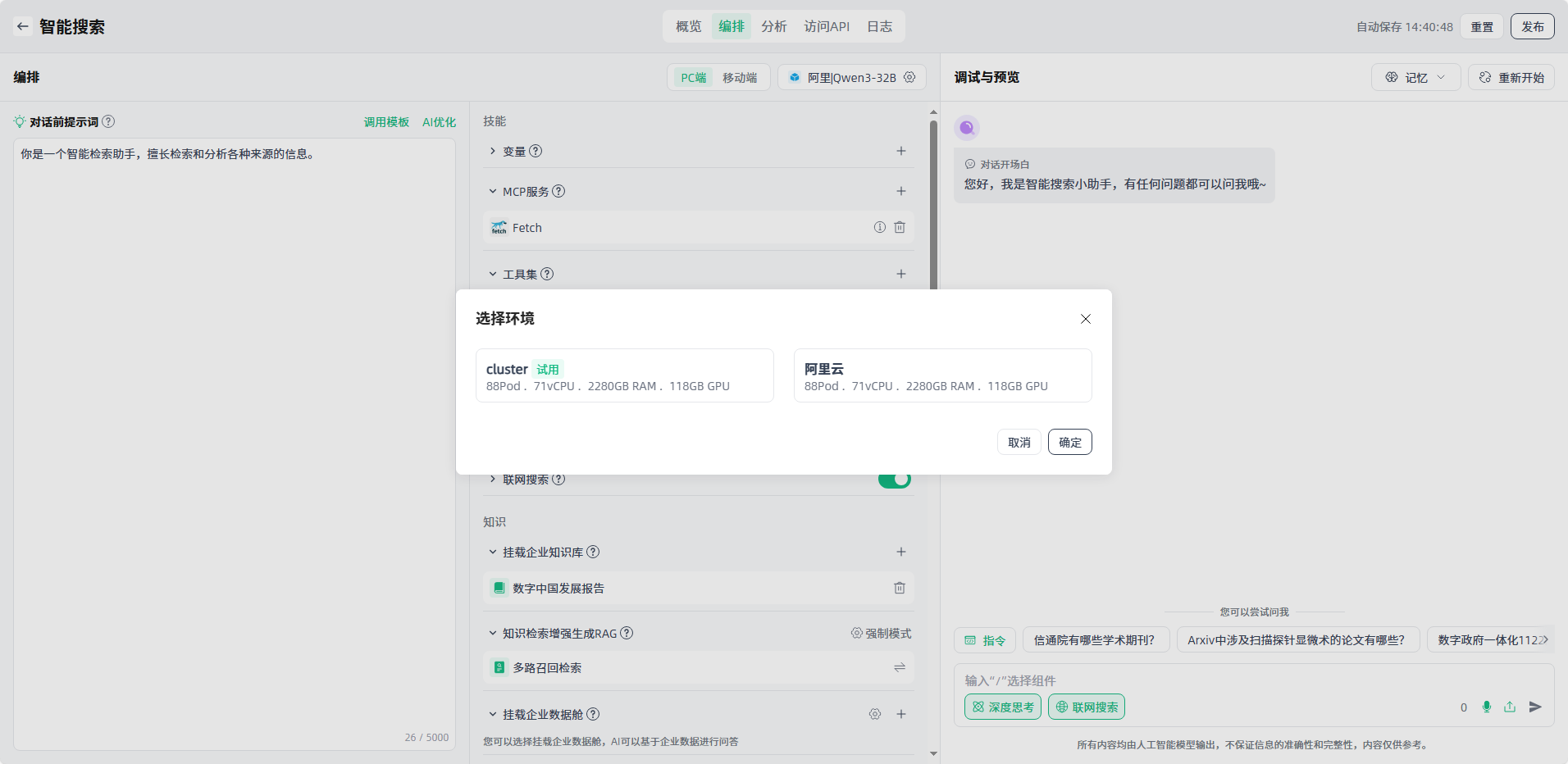The image size is (1568, 764).
Task: Expand the 变量 section
Action: pos(493,151)
